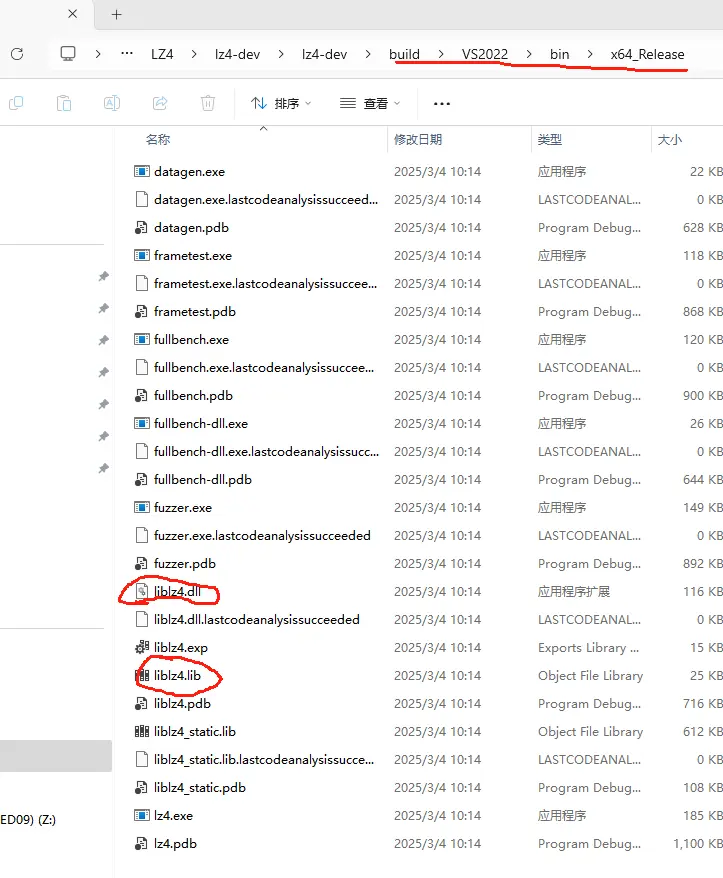Click the LZ4 breadcrumb segment
This screenshot has width=723, height=878.
tap(162, 54)
